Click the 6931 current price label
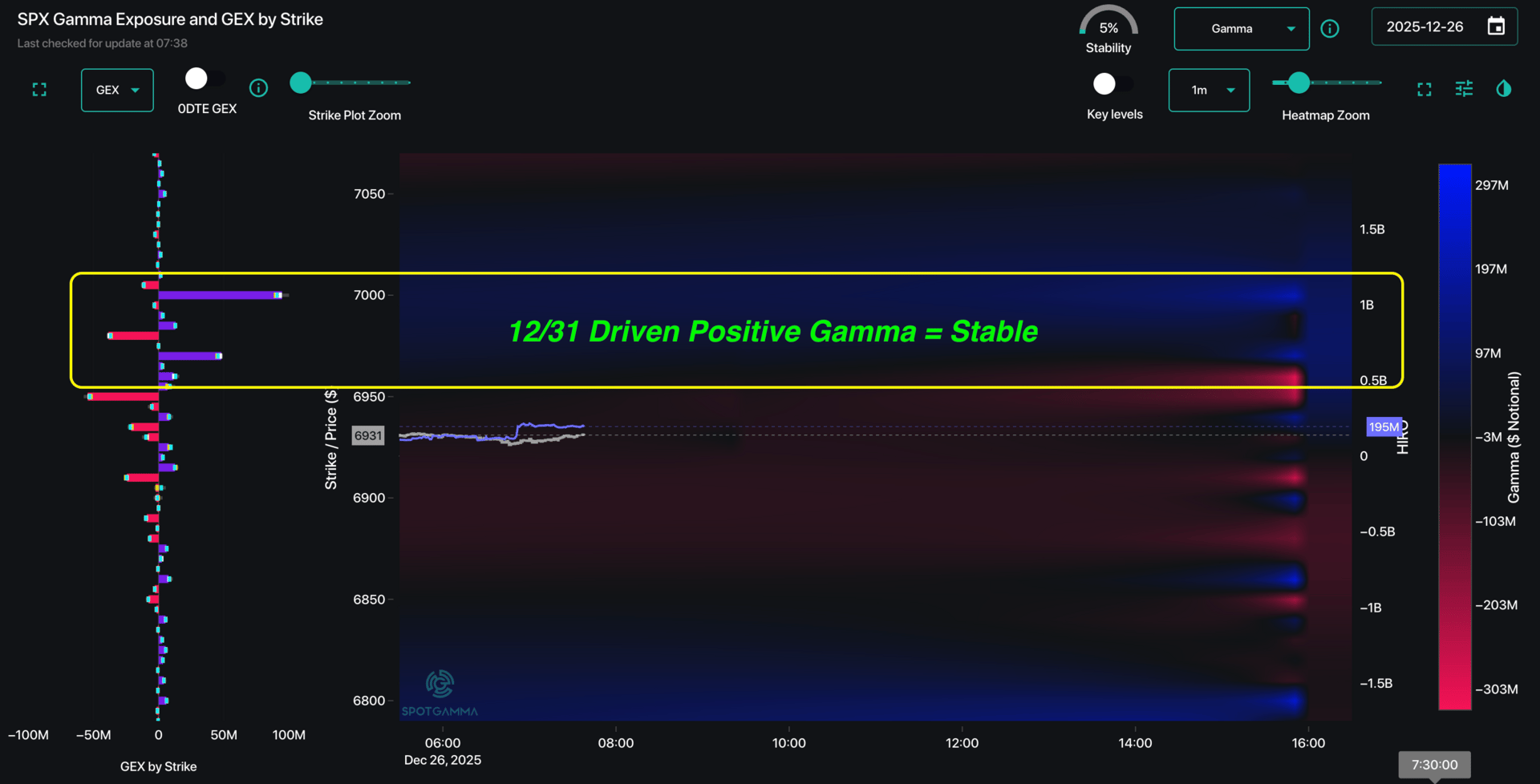The width and height of the screenshot is (1540, 784). [x=368, y=435]
